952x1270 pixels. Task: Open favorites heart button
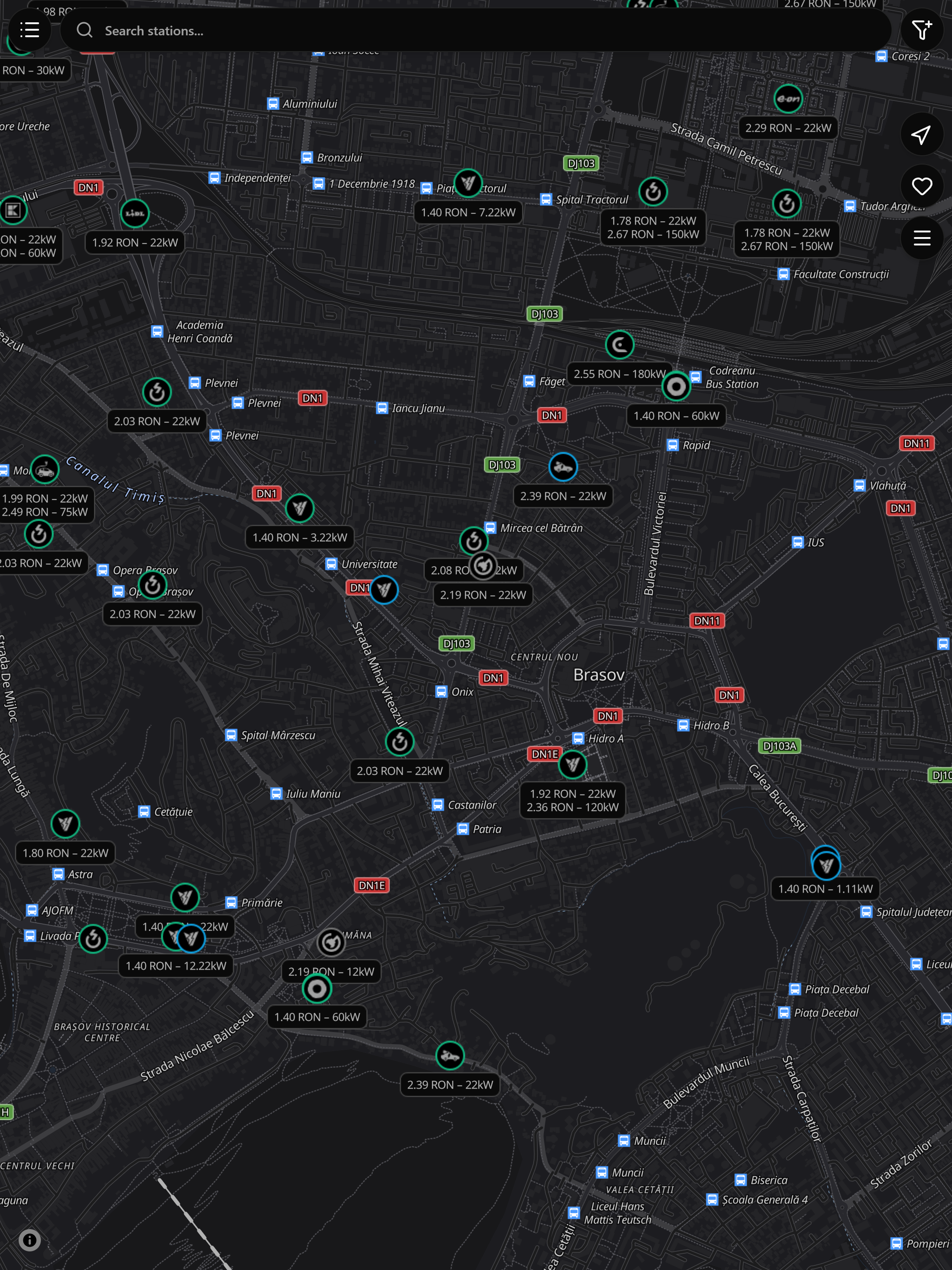click(x=922, y=186)
